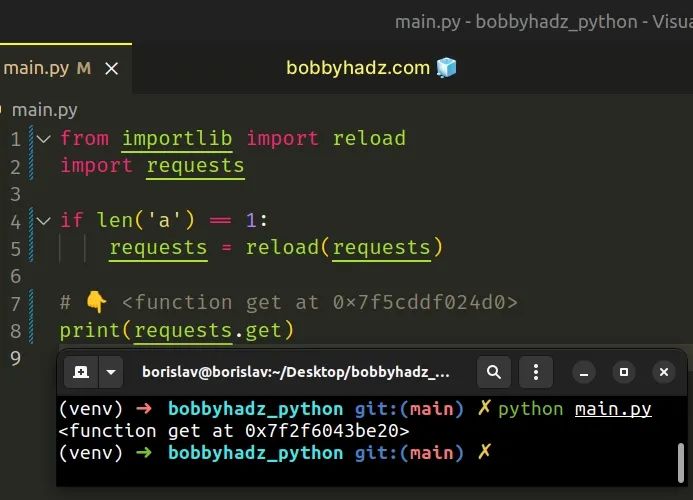The width and height of the screenshot is (693, 500).
Task: Collapse the fold arrow on line 1
Action: point(43,139)
